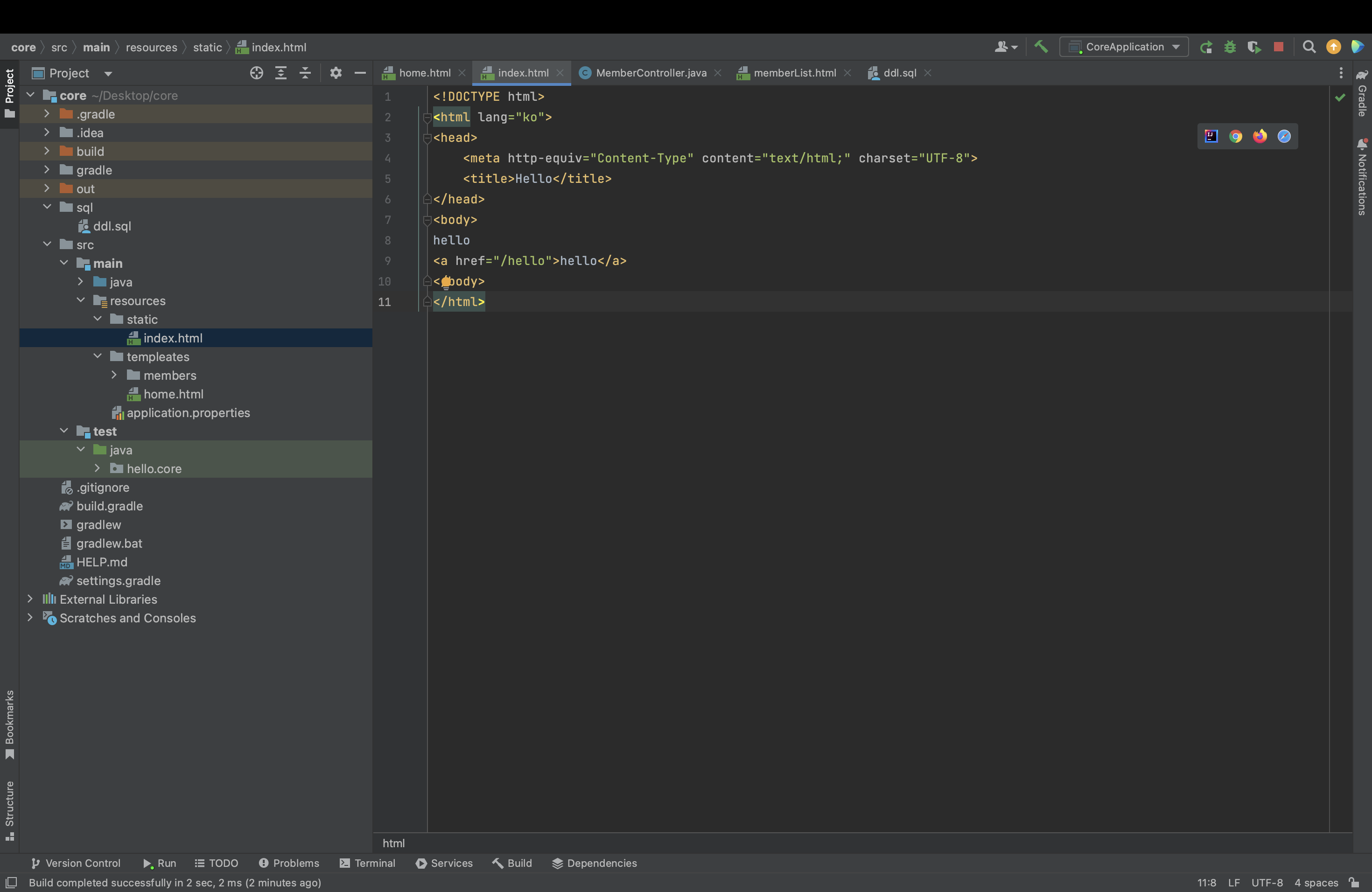Open CoreApplication run configuration dropdown
This screenshot has height=892, width=1372.
[x=1124, y=47]
